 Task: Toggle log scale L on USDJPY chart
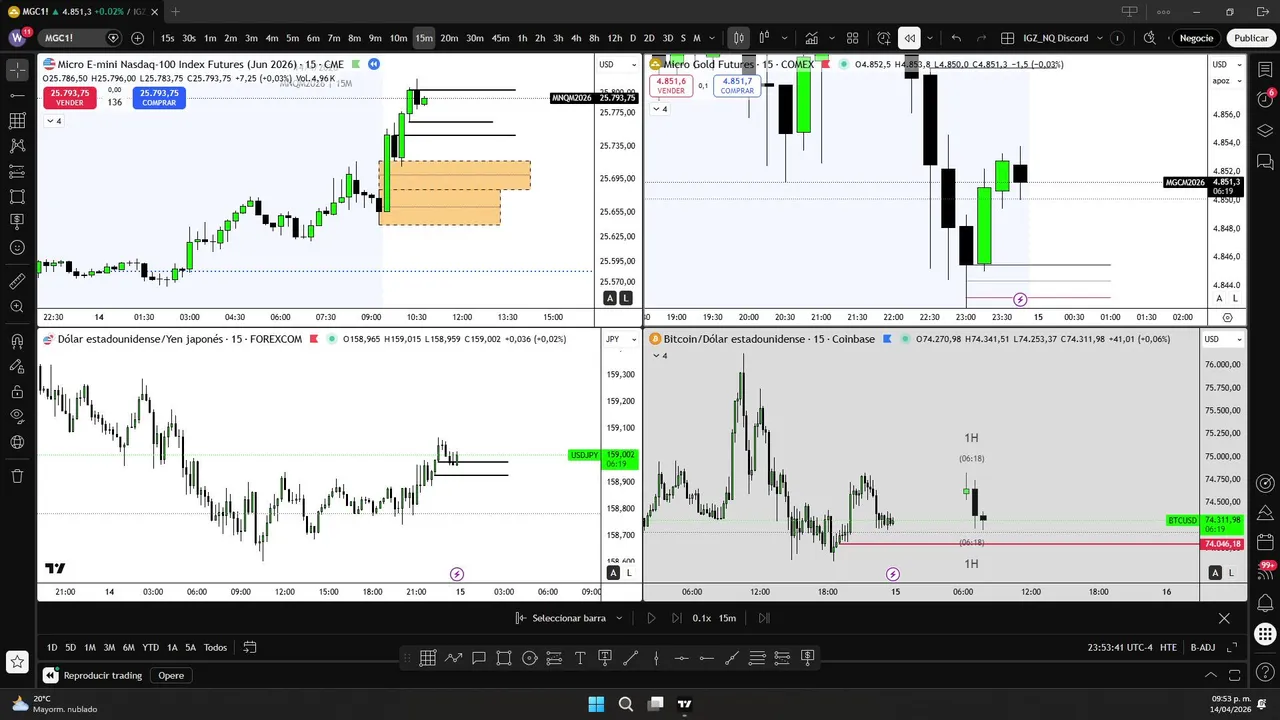(x=629, y=572)
